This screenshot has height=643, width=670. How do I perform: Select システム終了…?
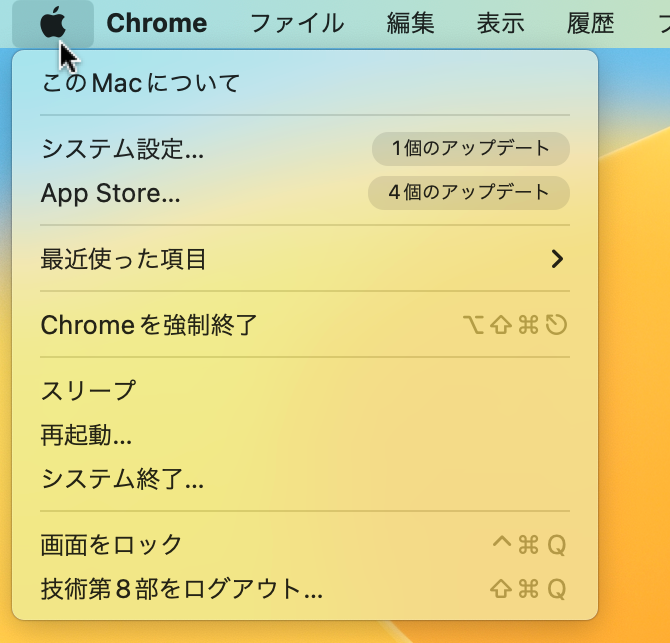pos(305,479)
